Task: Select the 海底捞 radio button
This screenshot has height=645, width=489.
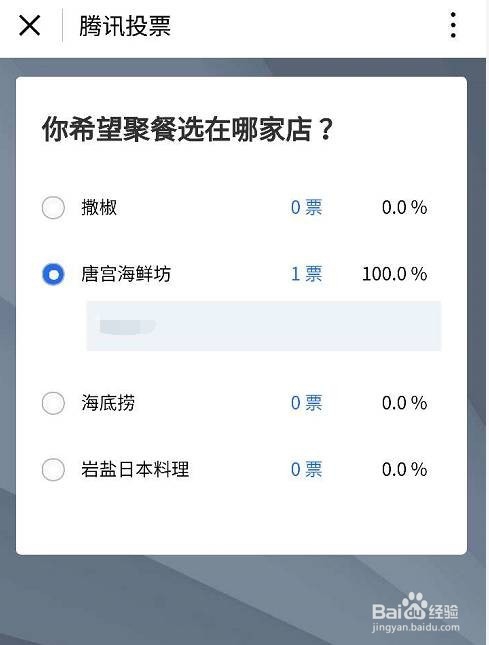Action: click(53, 403)
